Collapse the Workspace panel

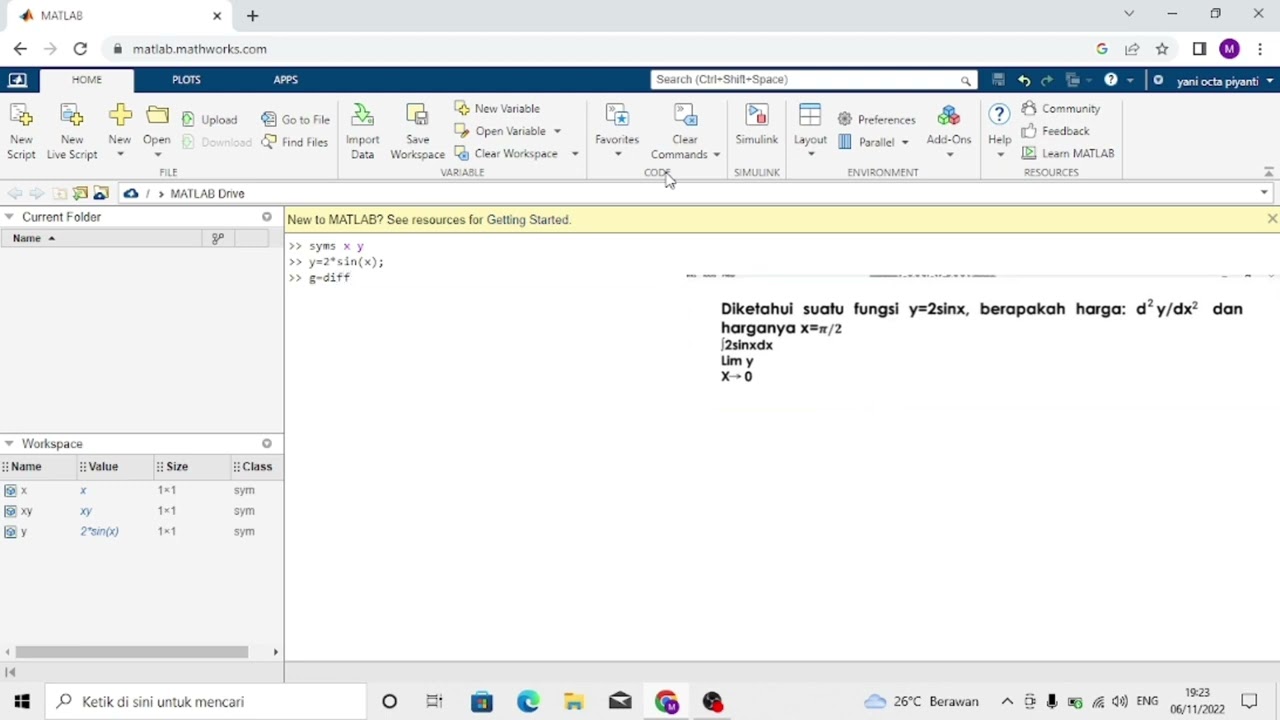pos(8,444)
